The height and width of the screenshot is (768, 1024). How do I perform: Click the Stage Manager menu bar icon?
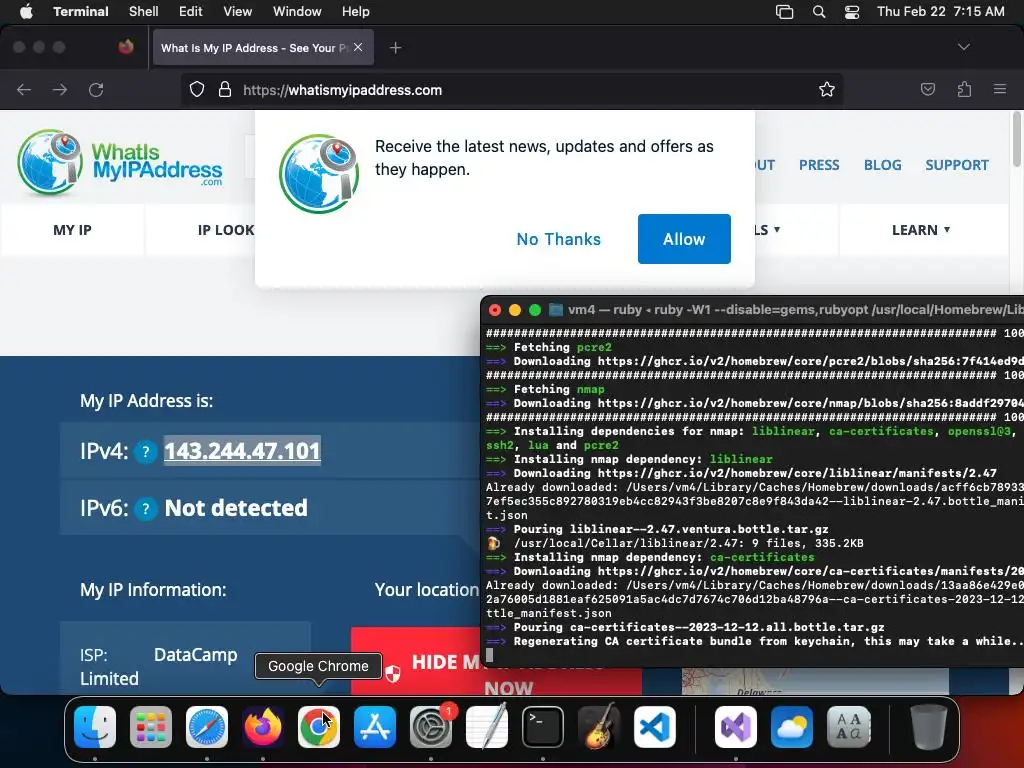784,12
